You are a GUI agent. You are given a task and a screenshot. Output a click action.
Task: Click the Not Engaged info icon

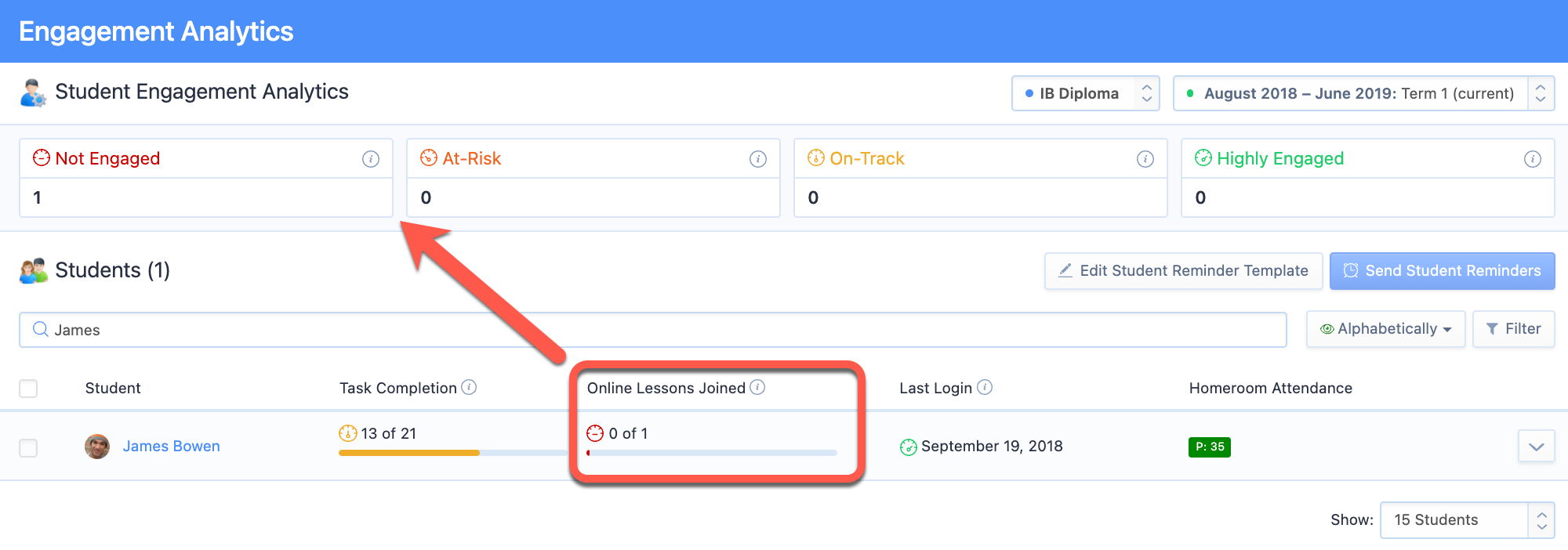click(371, 159)
